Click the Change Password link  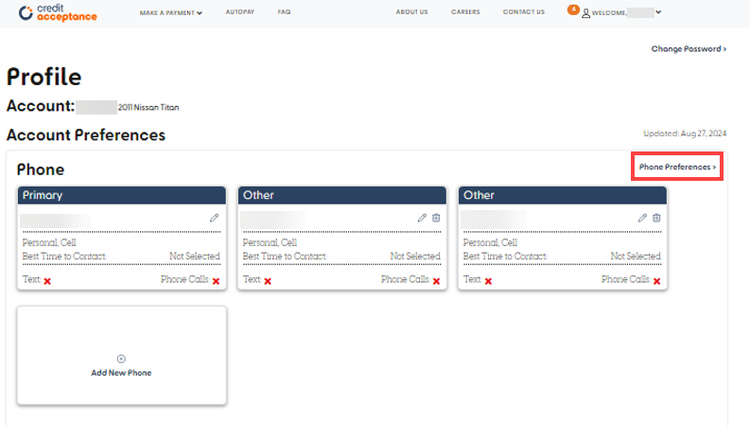click(x=688, y=48)
